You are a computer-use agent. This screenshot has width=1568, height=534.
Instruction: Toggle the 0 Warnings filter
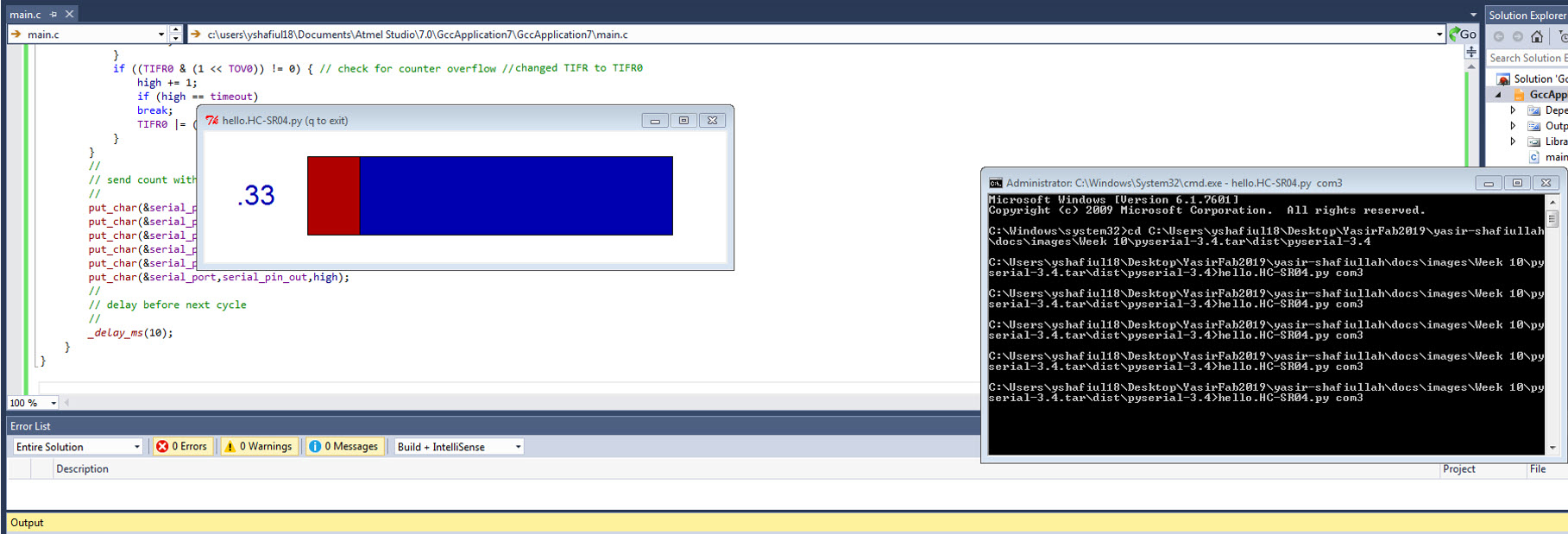[258, 447]
